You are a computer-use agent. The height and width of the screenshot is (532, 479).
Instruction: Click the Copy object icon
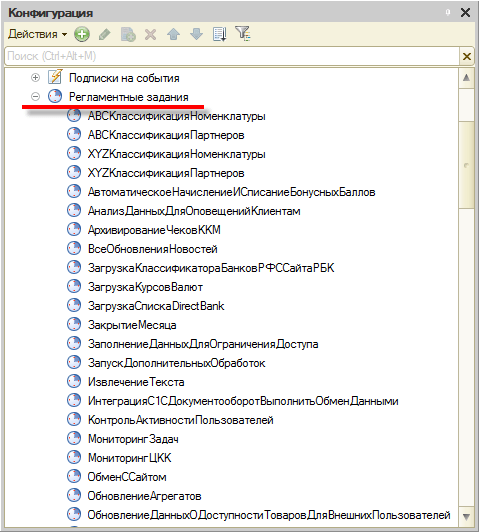128,34
